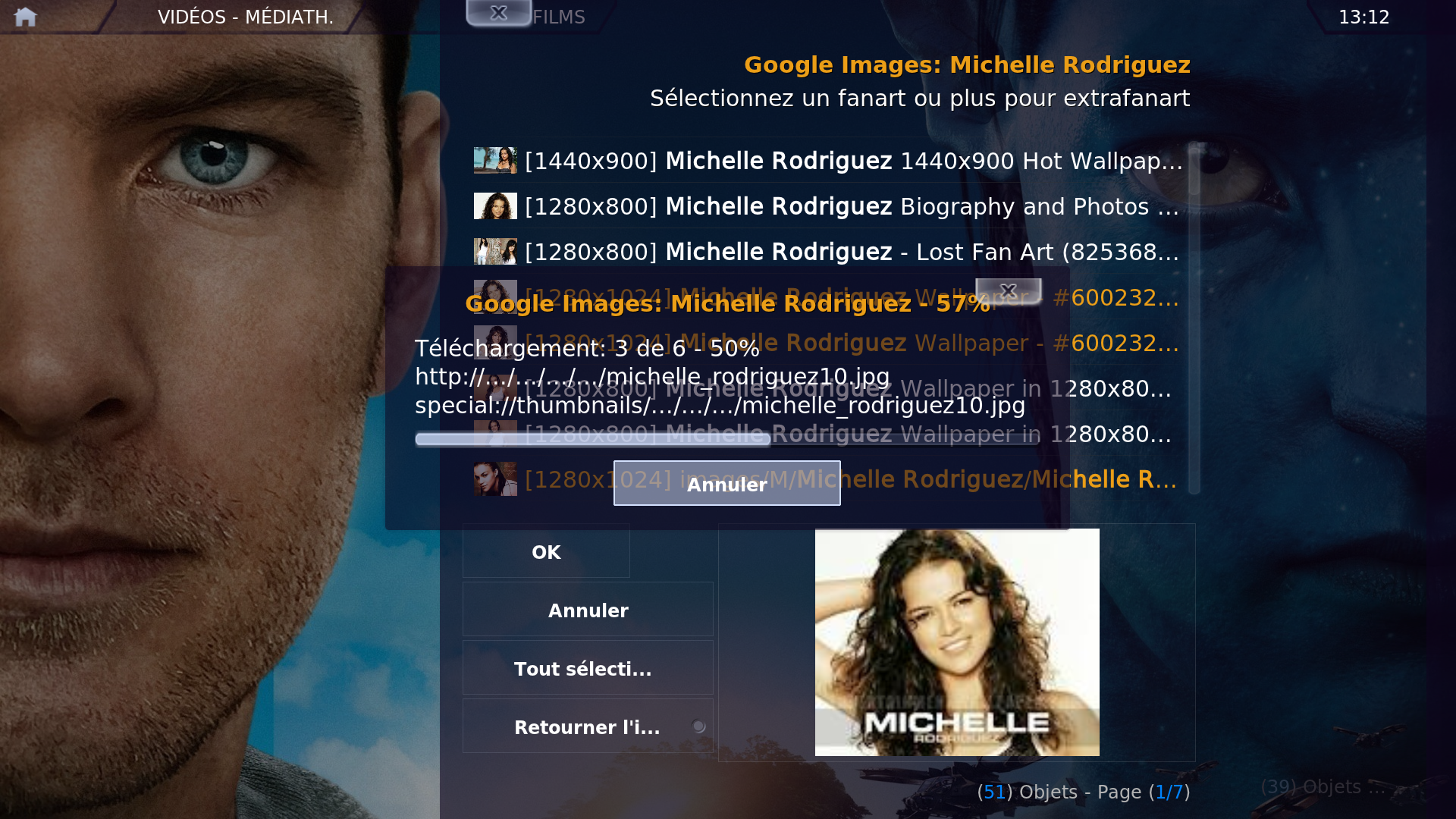Viewport: 1456px width, 819px height.
Task: Open the FILMS tab
Action: (x=559, y=17)
